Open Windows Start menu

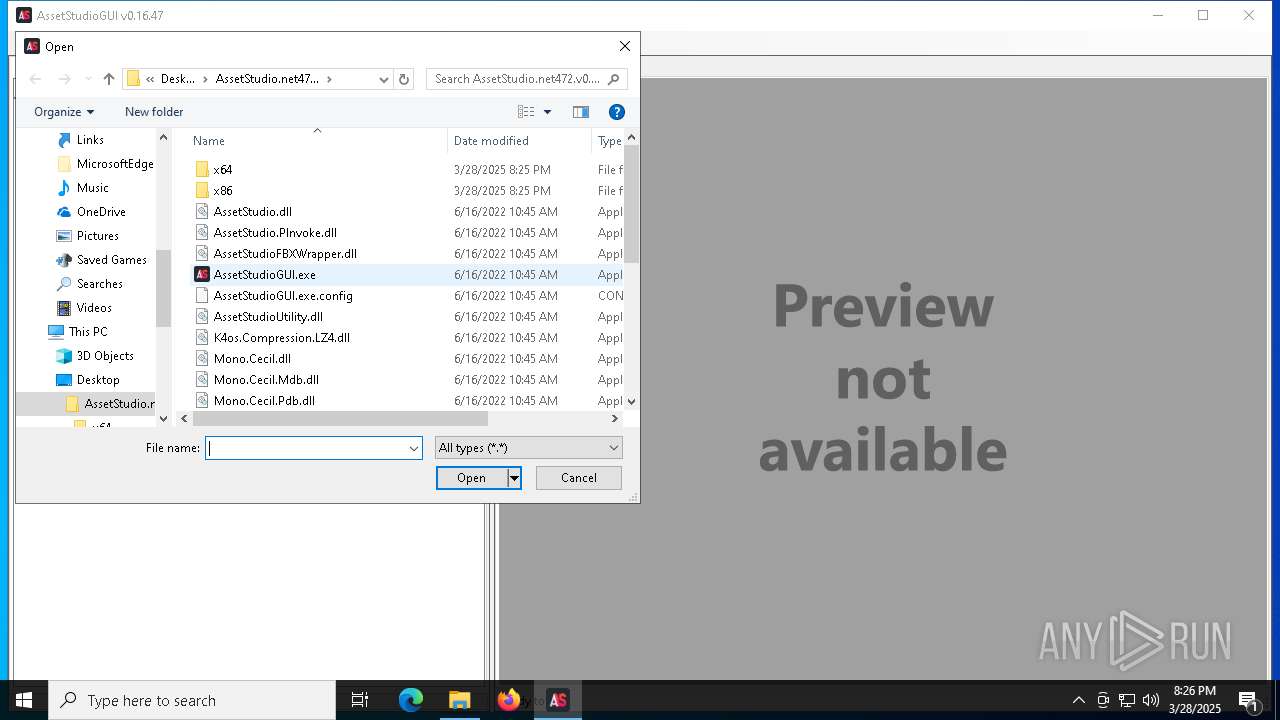[24, 700]
